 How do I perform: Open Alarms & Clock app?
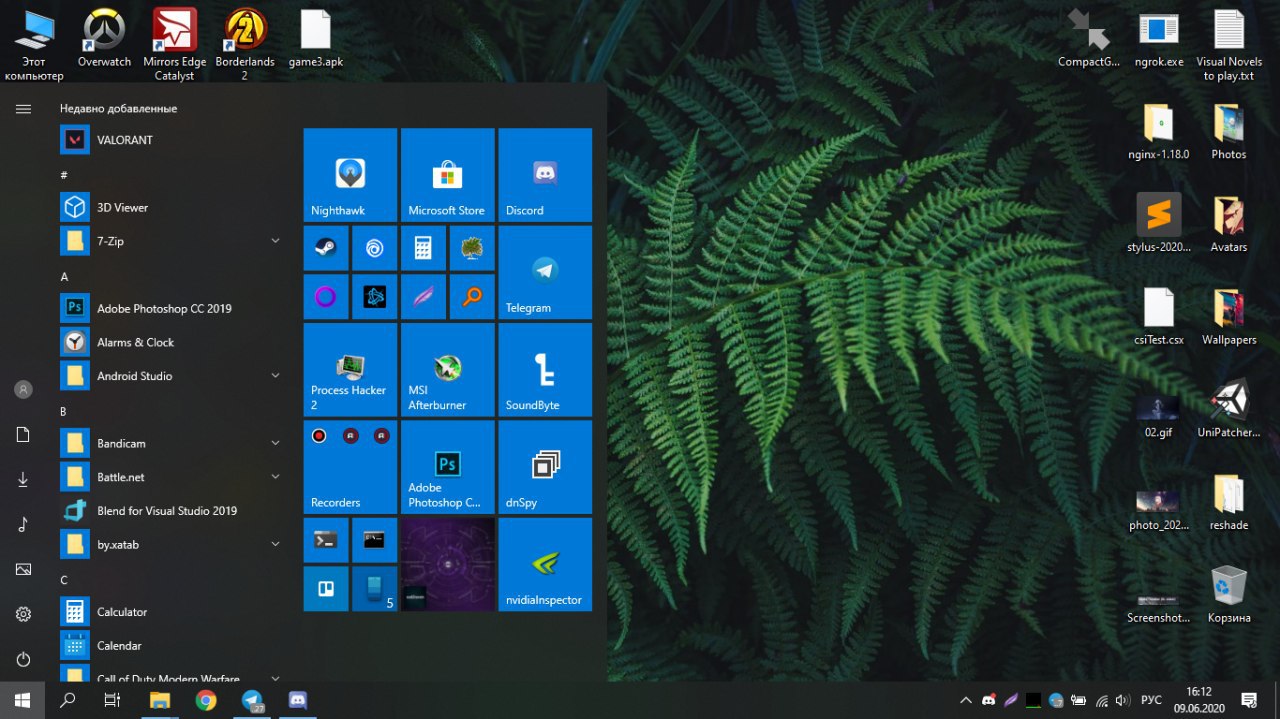click(x=172, y=342)
